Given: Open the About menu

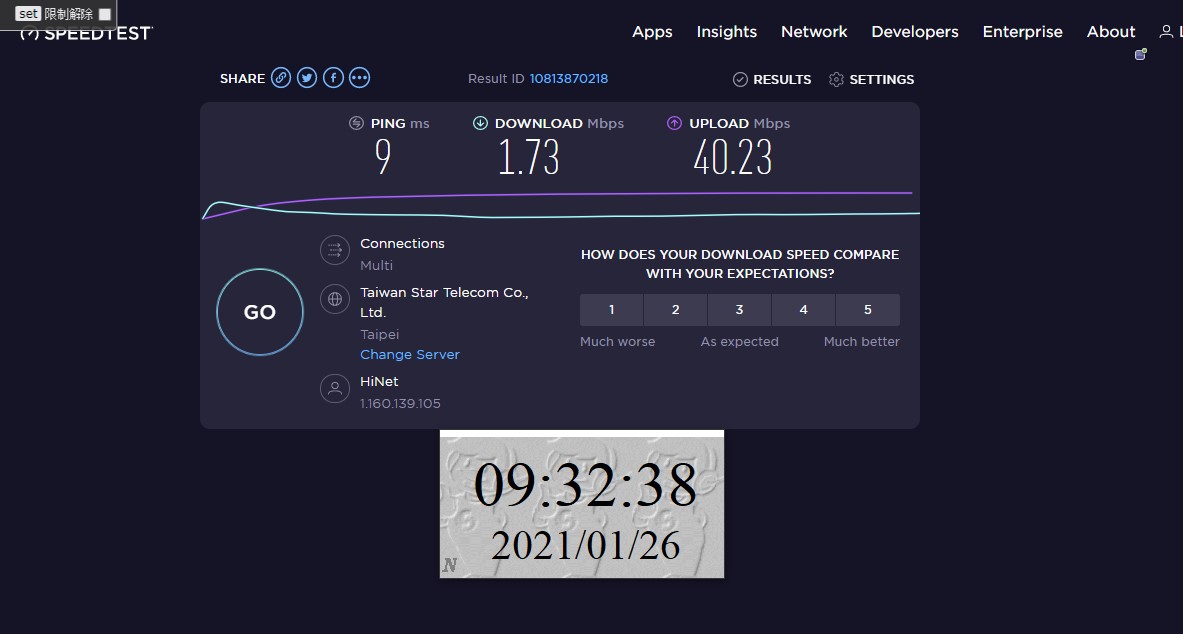Looking at the screenshot, I should (1111, 32).
